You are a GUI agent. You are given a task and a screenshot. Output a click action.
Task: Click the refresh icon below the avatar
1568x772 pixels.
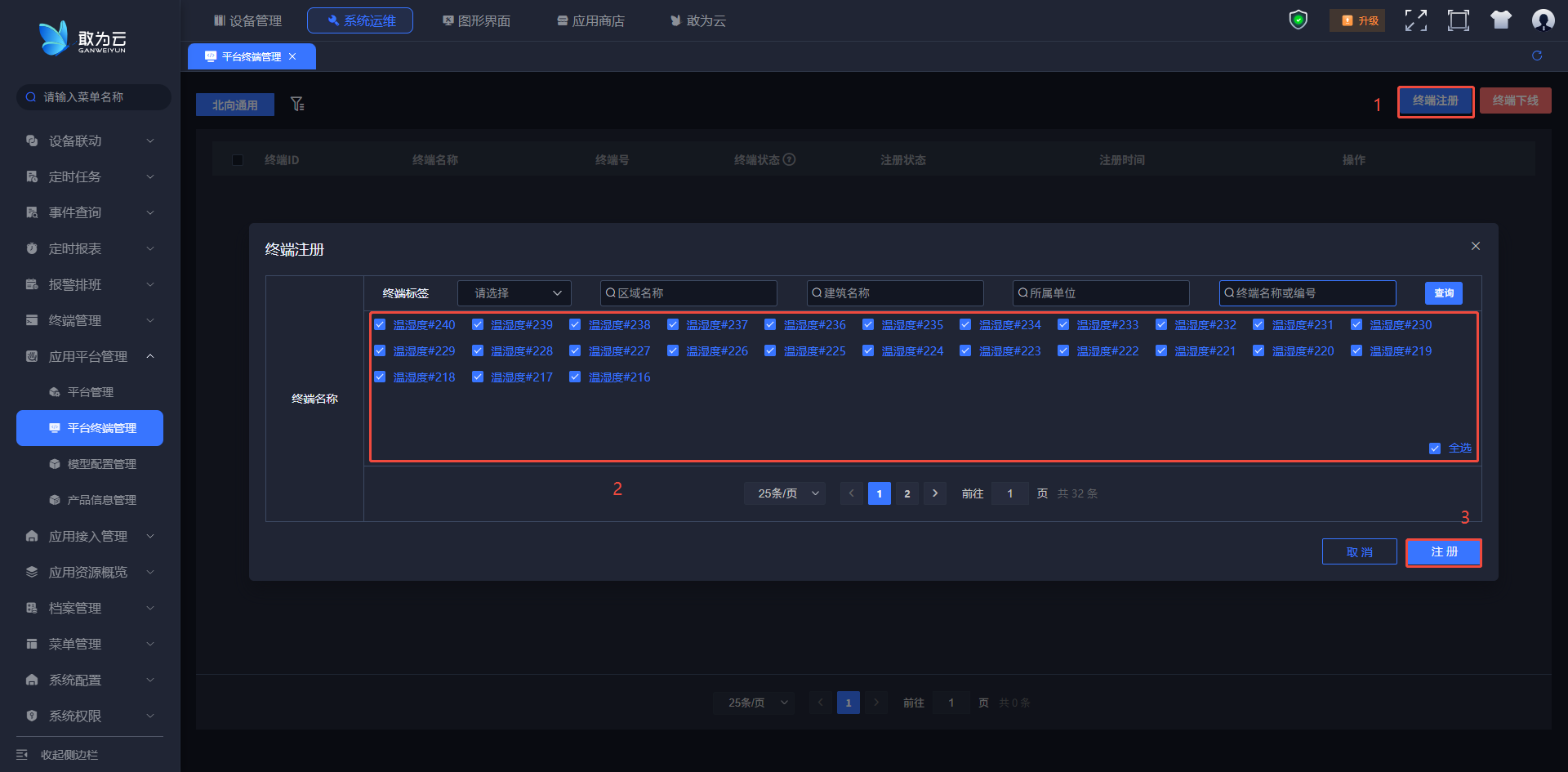(x=1537, y=56)
